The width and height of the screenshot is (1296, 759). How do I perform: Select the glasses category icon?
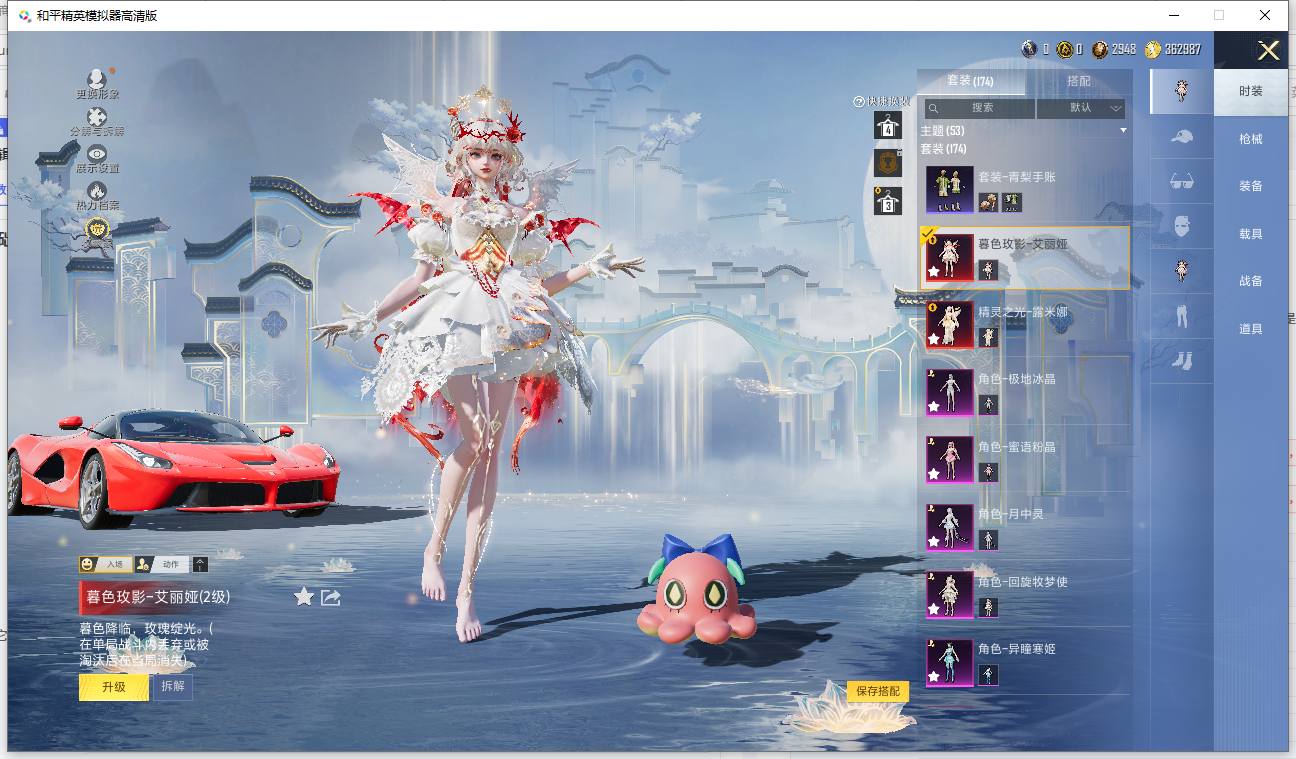(x=1181, y=181)
